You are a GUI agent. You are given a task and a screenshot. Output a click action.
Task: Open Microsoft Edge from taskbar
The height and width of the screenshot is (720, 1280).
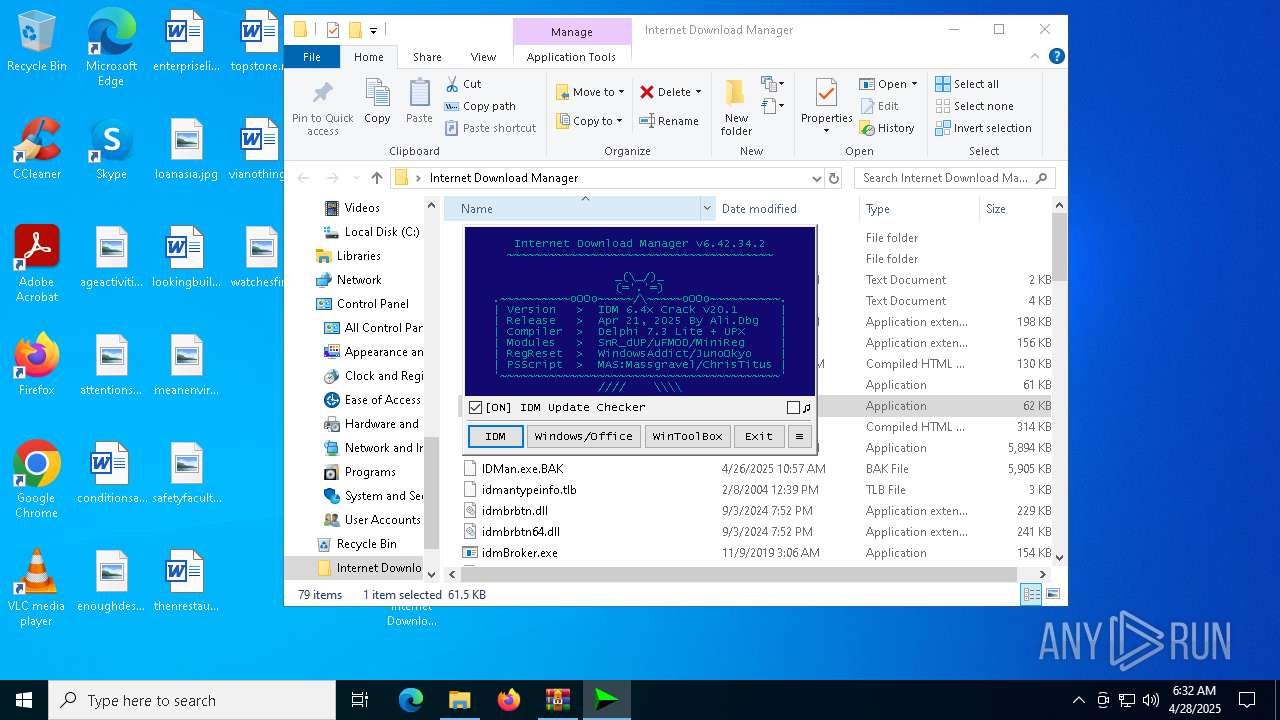[x=411, y=700]
